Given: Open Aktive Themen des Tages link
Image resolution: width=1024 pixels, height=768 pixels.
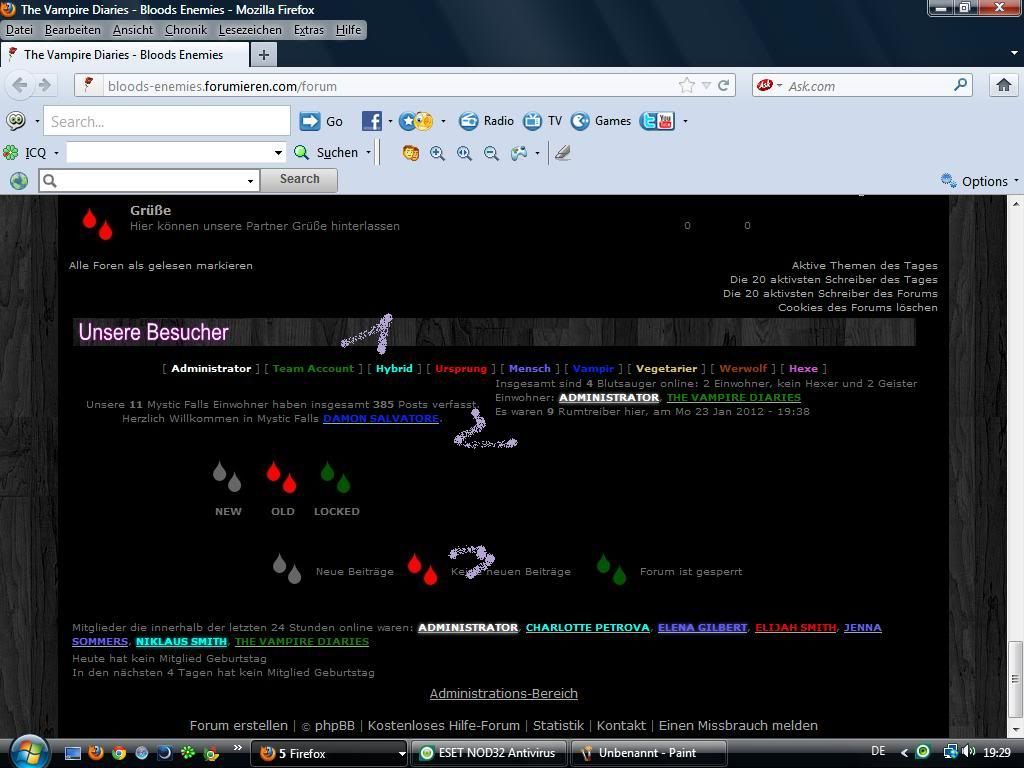Looking at the screenshot, I should pyautogui.click(x=865, y=265).
